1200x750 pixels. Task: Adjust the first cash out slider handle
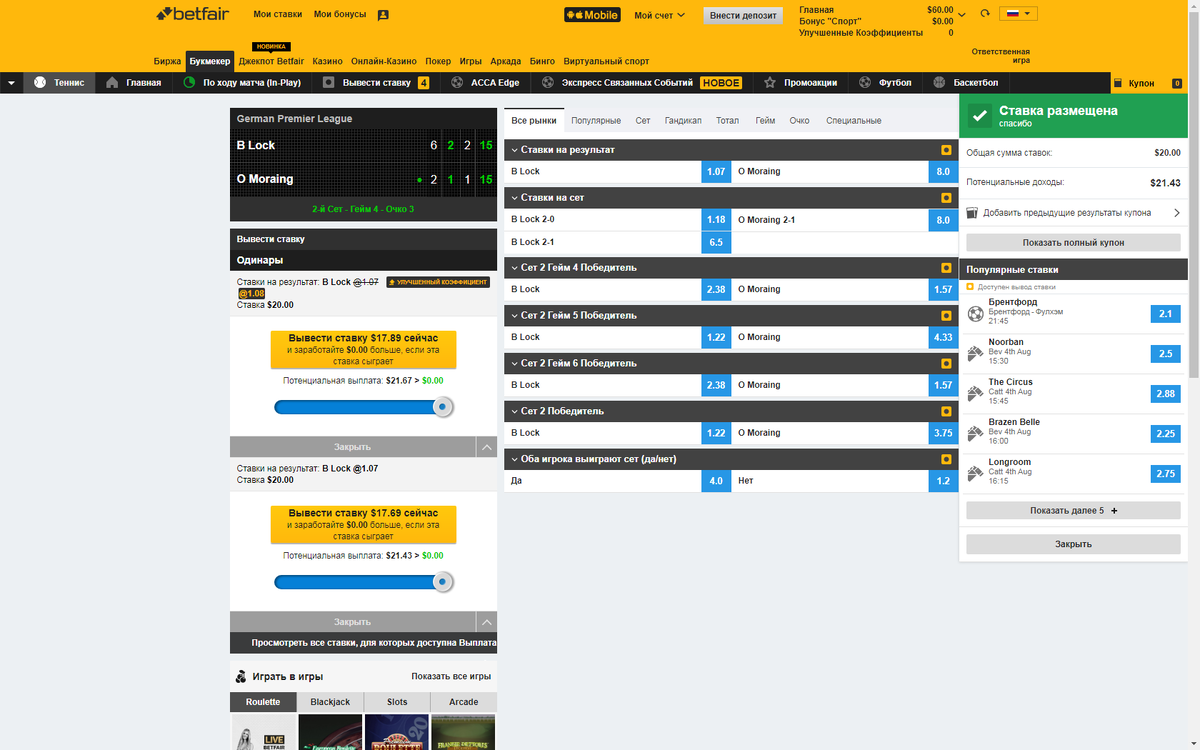pos(442,407)
